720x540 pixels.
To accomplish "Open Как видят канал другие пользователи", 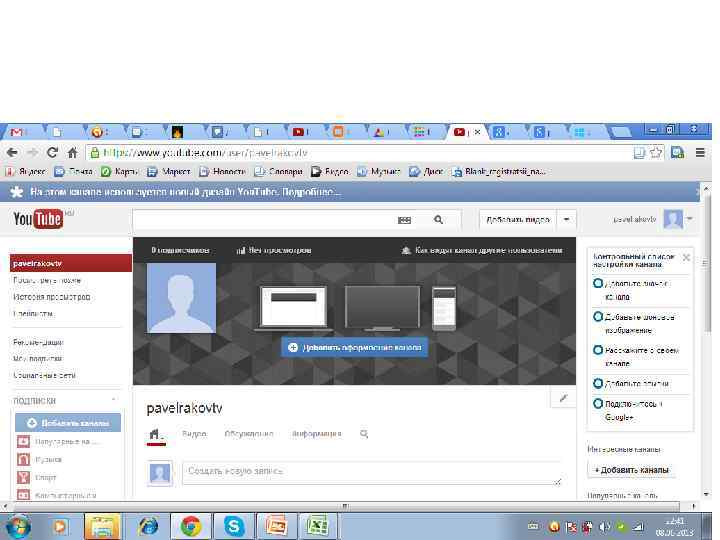I will (482, 251).
